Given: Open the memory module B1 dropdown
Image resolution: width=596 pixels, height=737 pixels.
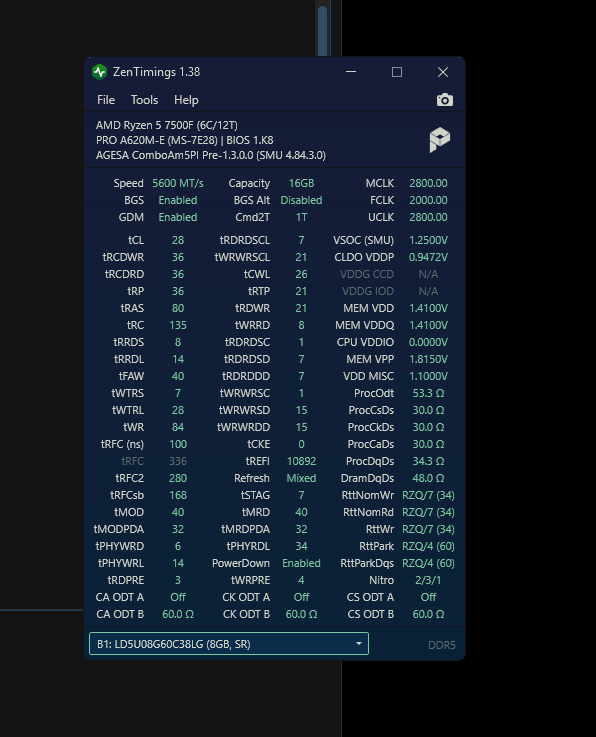Looking at the screenshot, I should (229, 644).
